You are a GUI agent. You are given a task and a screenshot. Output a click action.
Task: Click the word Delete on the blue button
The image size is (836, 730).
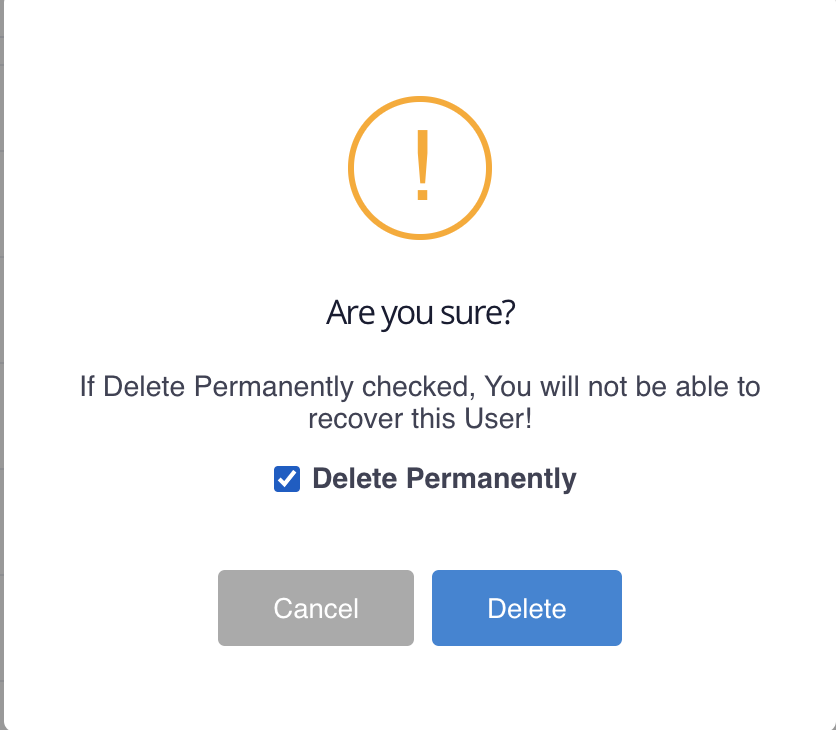click(526, 607)
